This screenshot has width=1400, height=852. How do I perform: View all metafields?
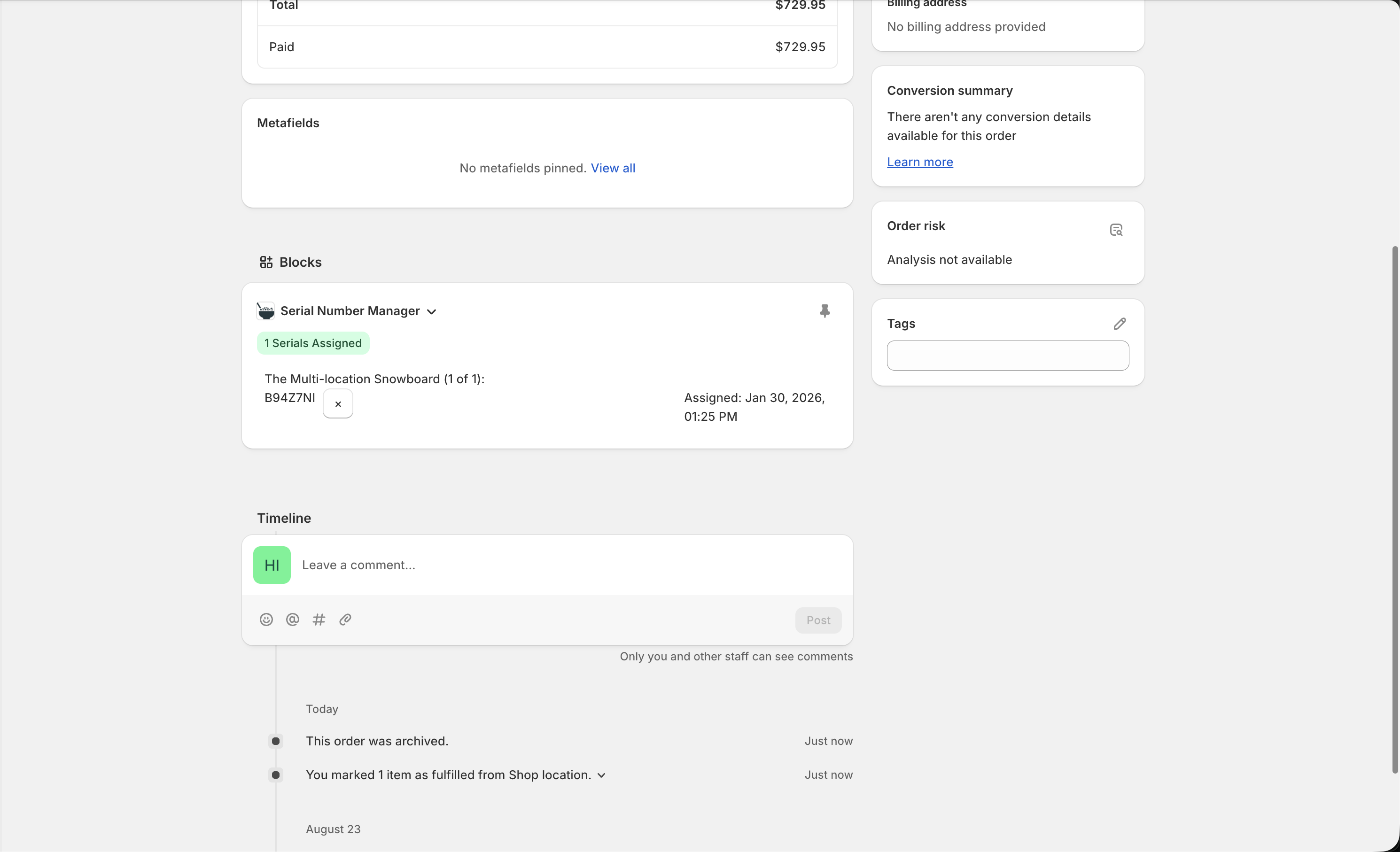[613, 168]
